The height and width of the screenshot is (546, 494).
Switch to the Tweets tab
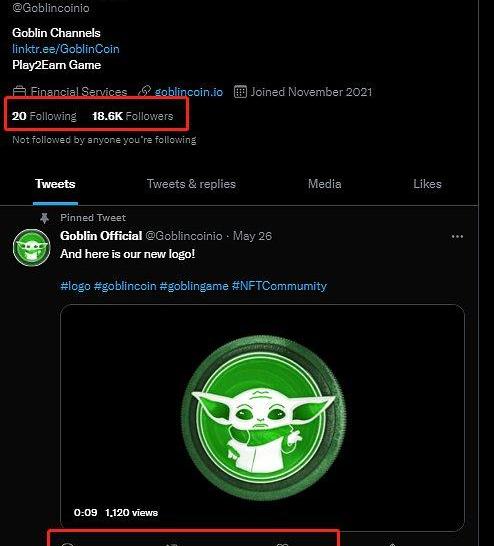(55, 184)
